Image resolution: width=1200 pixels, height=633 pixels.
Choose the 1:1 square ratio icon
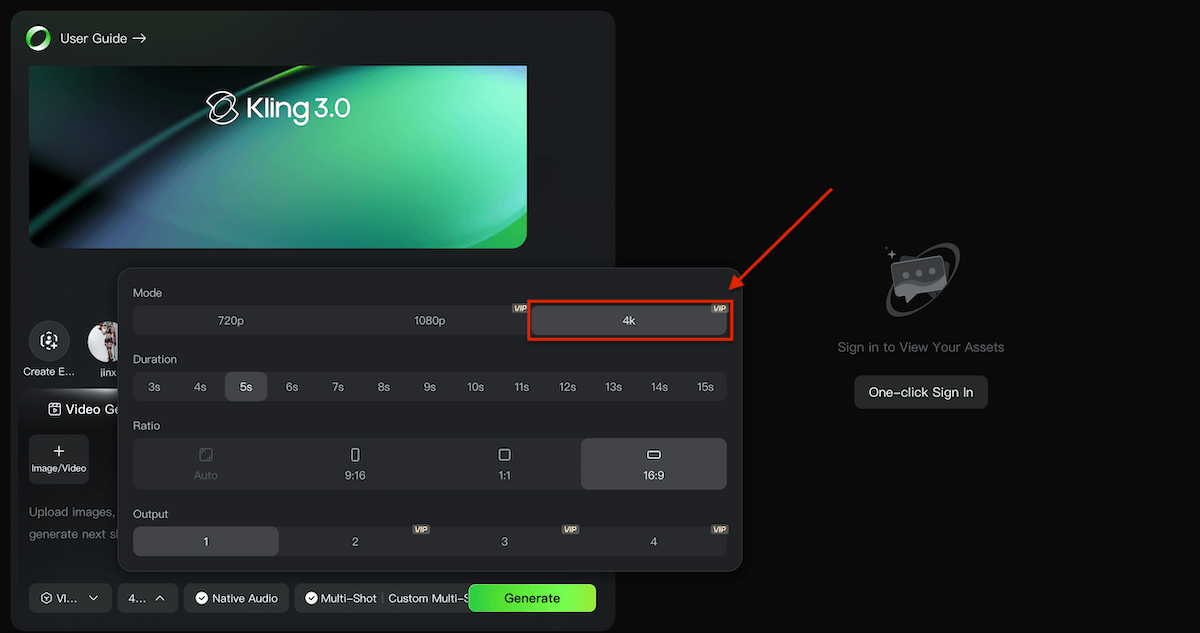click(504, 455)
